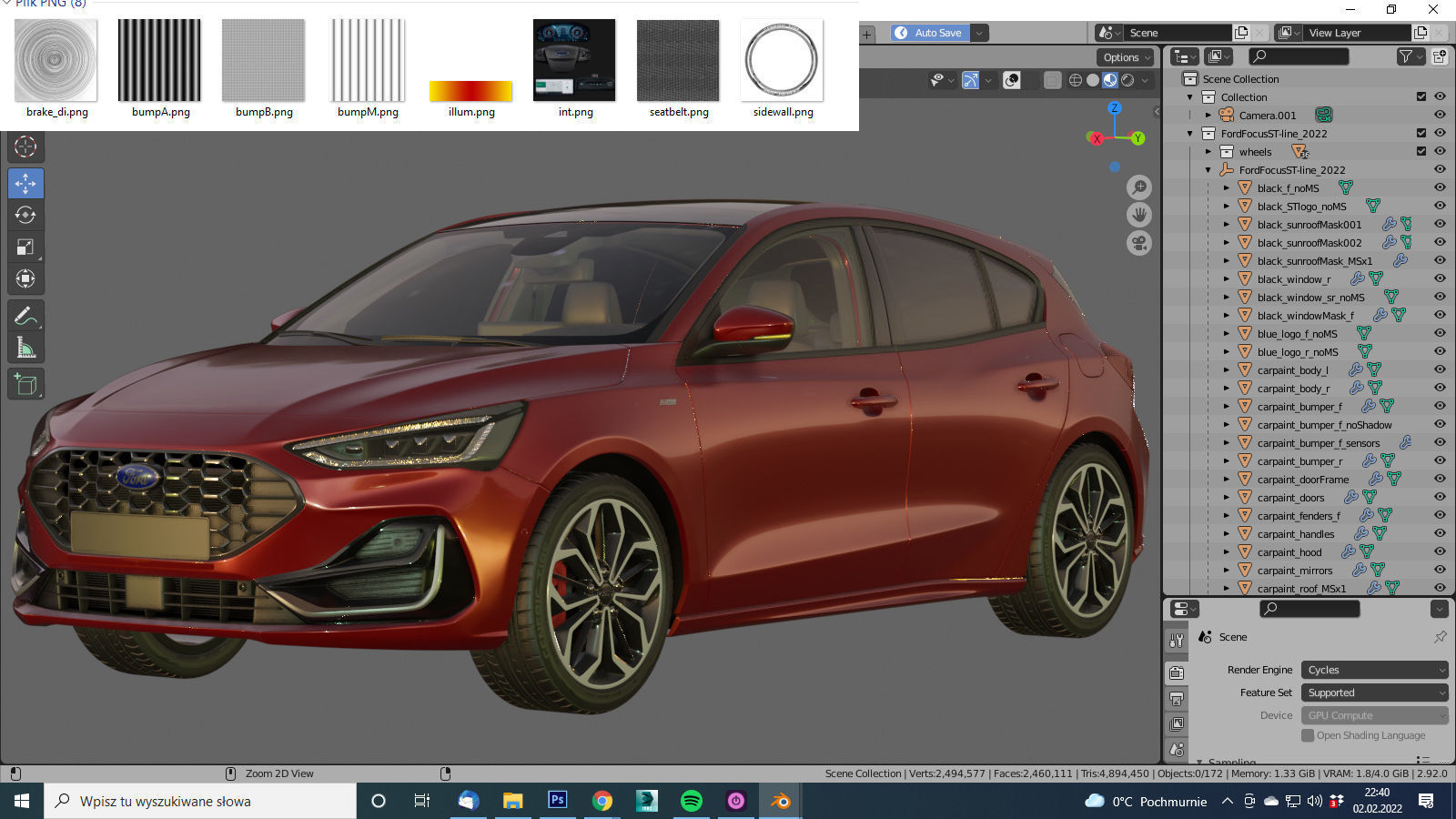Enable the Open Shading Language checkbox

point(1308,735)
